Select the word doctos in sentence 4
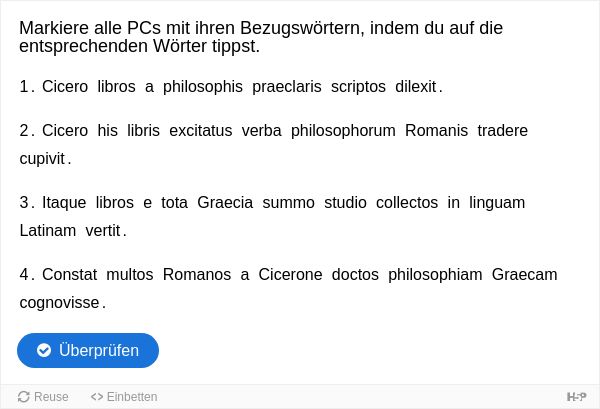The image size is (600, 409). pos(355,274)
